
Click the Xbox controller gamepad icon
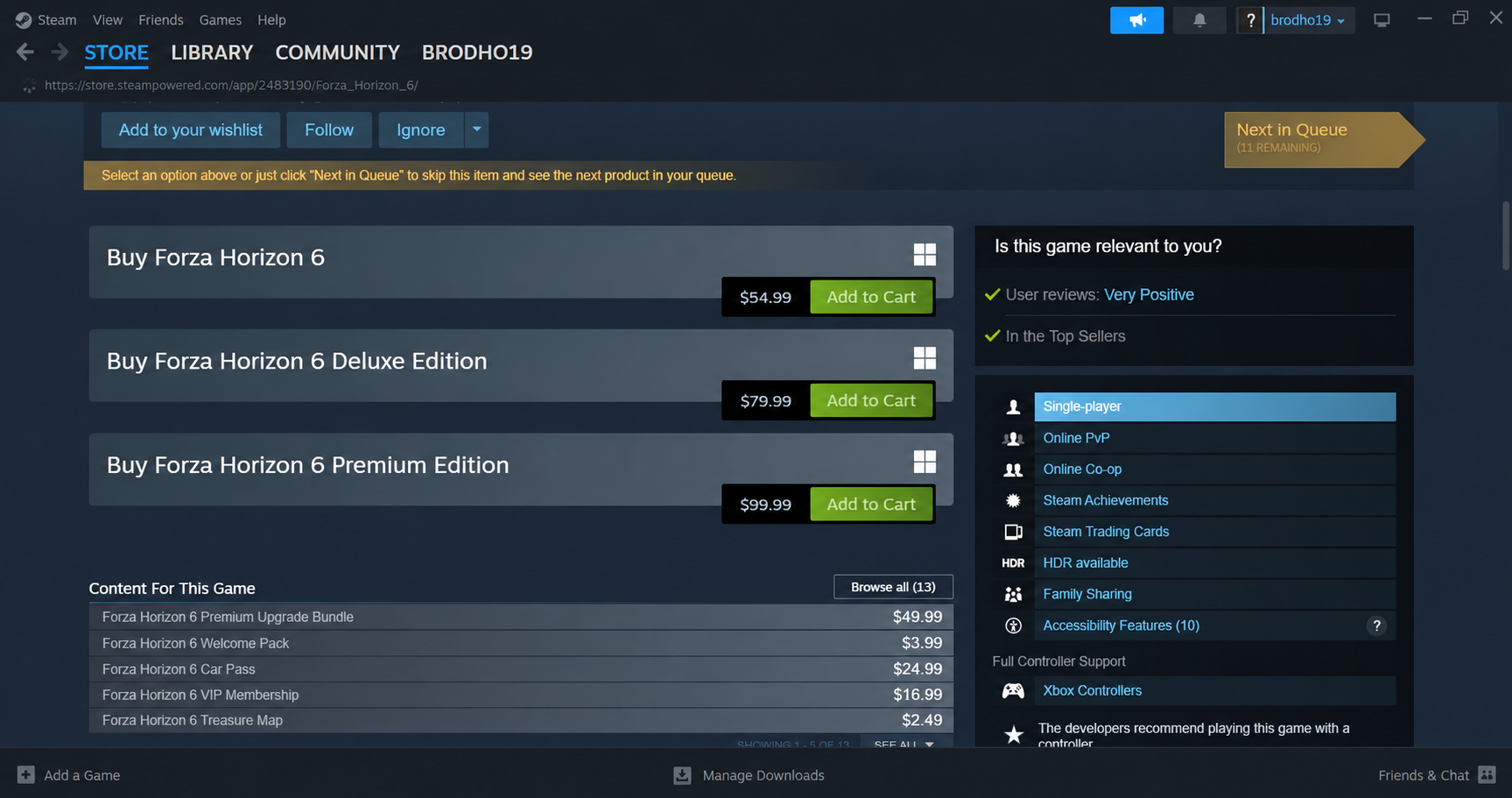coord(1013,690)
